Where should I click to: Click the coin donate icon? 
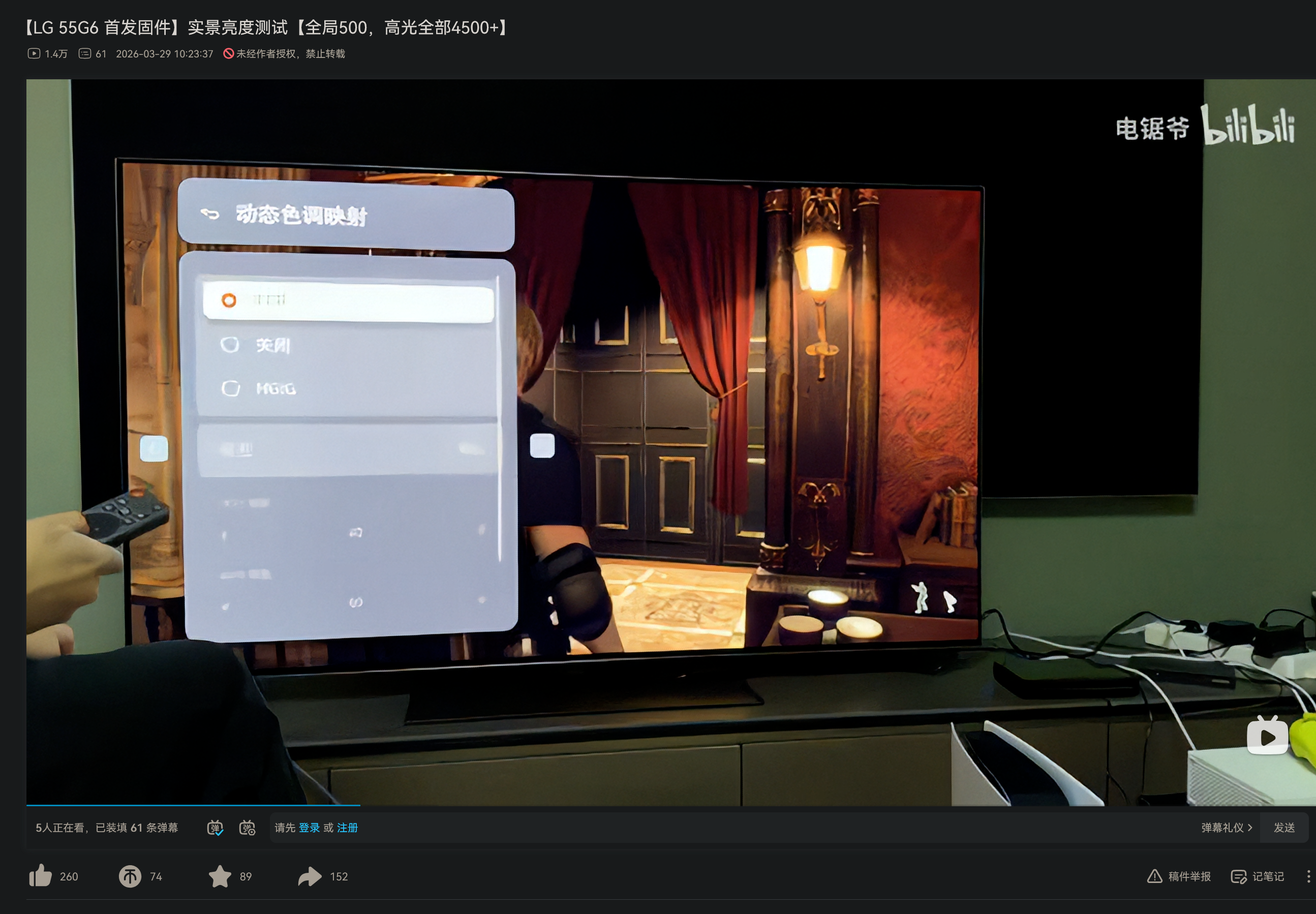pyautogui.click(x=130, y=876)
